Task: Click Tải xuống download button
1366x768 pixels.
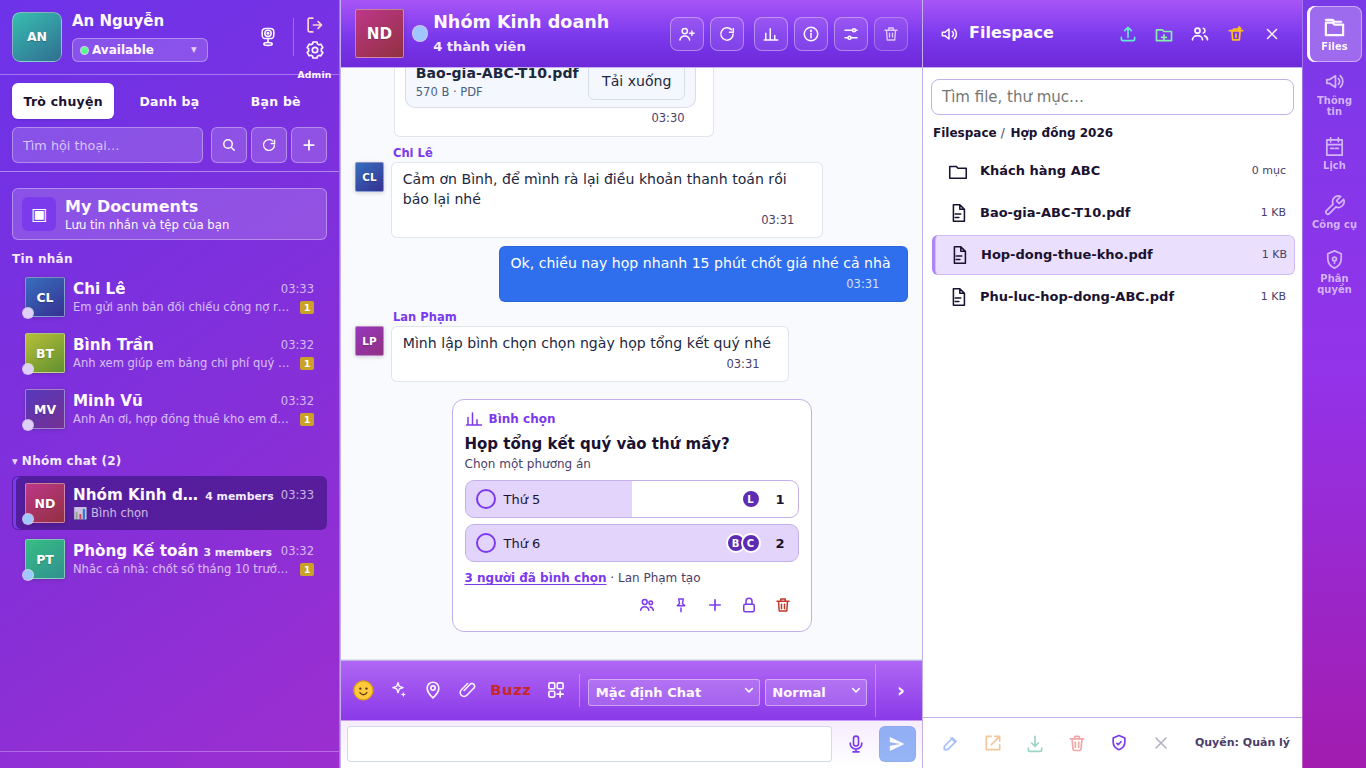Action: point(636,81)
